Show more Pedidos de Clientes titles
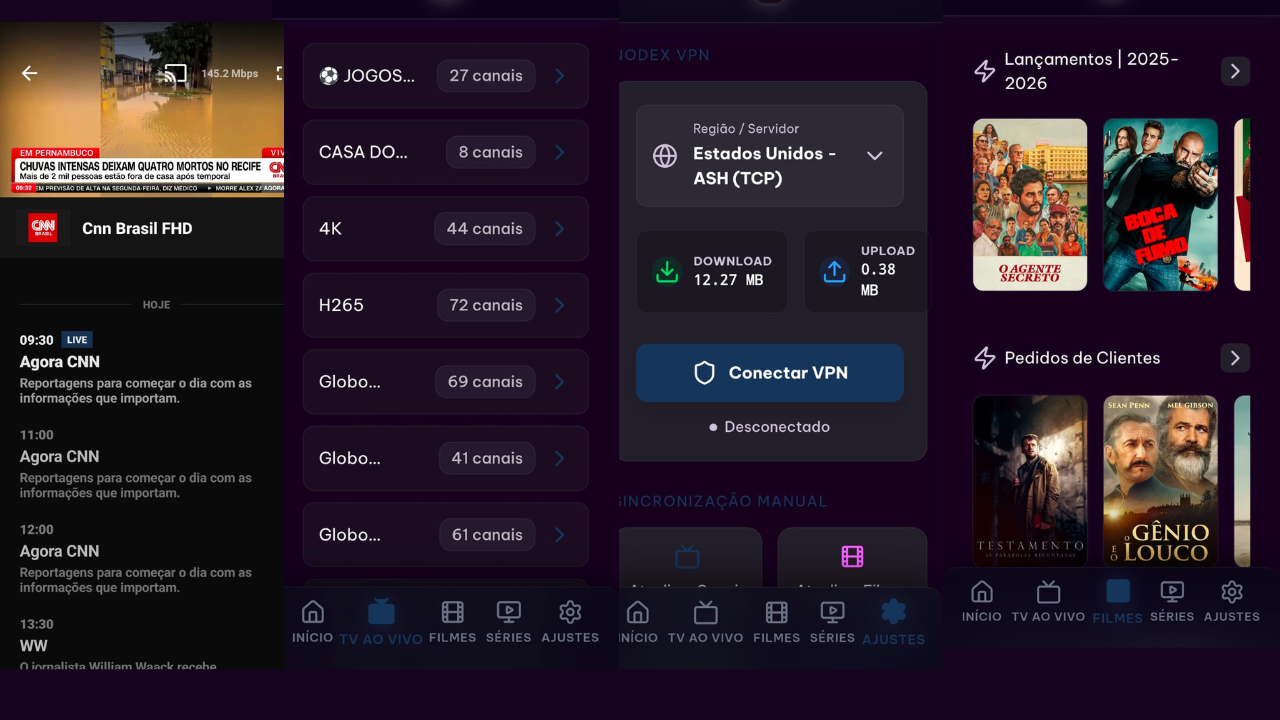 tap(1235, 358)
